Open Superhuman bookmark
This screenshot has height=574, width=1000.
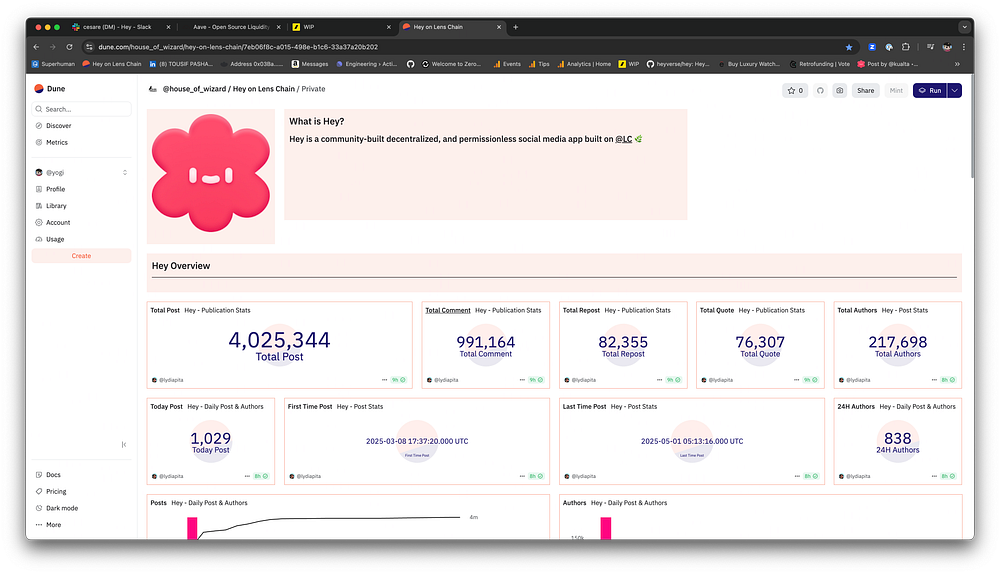(x=54, y=64)
